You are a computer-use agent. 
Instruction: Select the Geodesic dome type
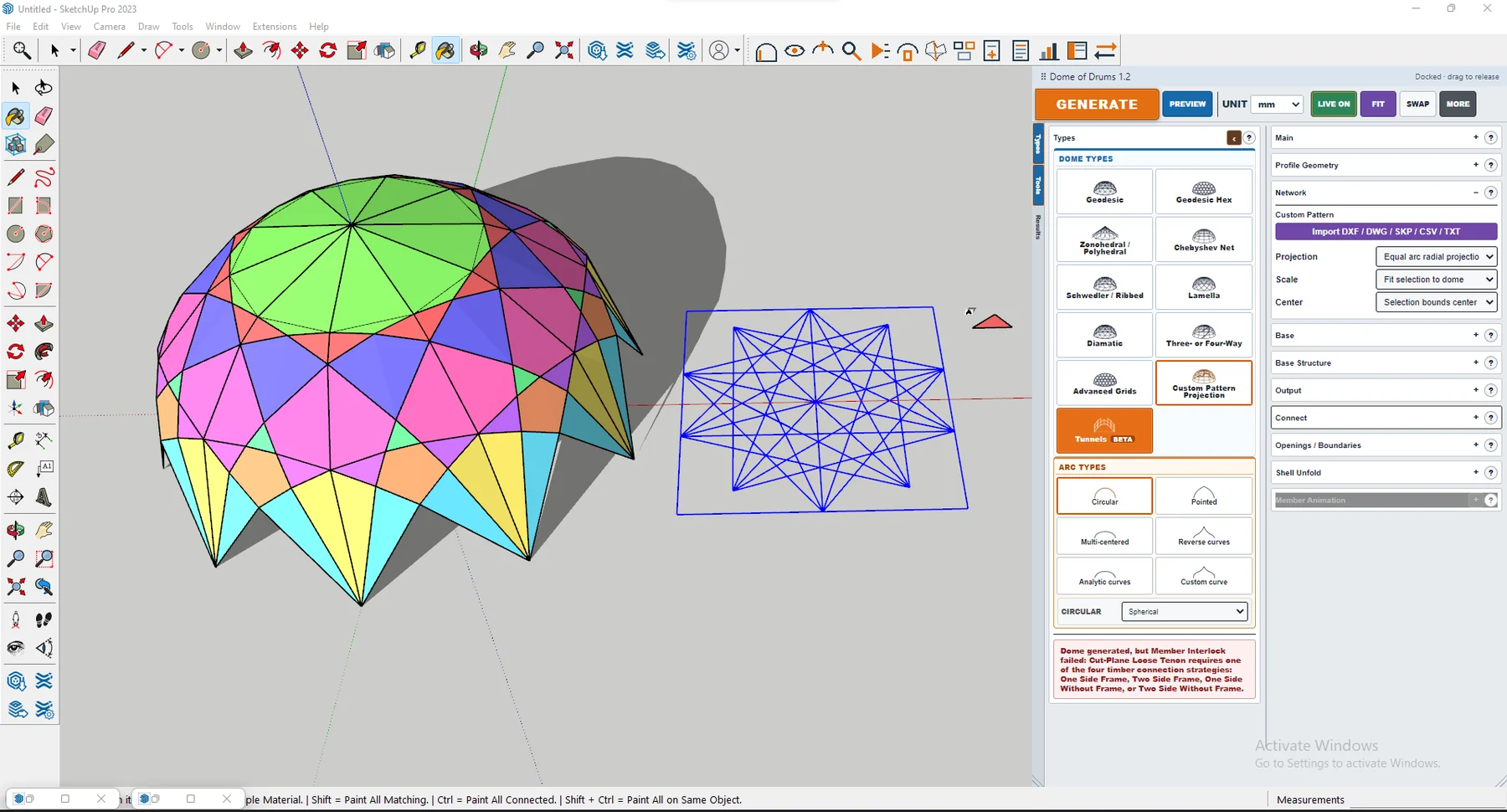pyautogui.click(x=1104, y=192)
